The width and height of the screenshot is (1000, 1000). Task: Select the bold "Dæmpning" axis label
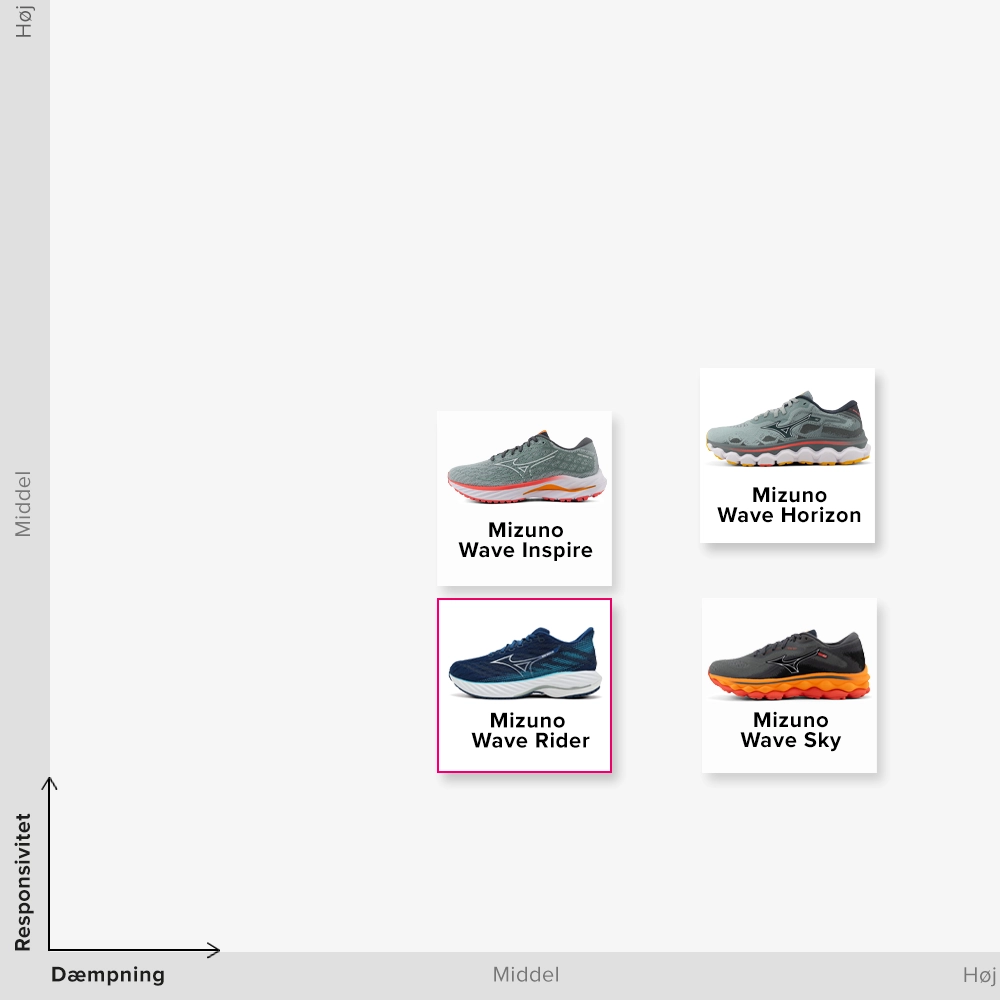click(x=108, y=975)
